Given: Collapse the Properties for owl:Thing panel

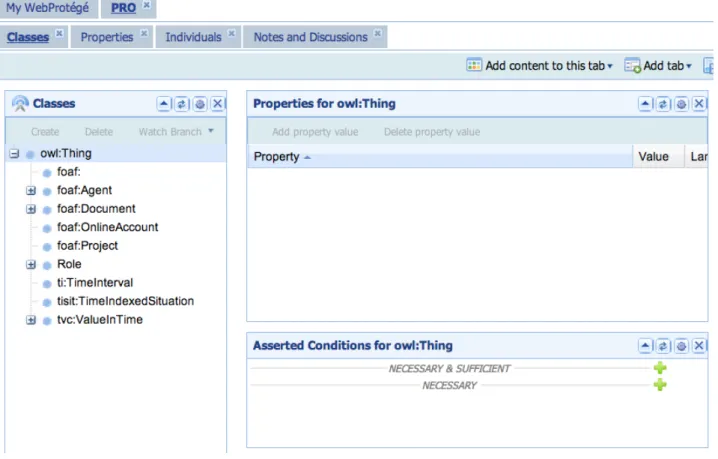Looking at the screenshot, I should click(645, 104).
